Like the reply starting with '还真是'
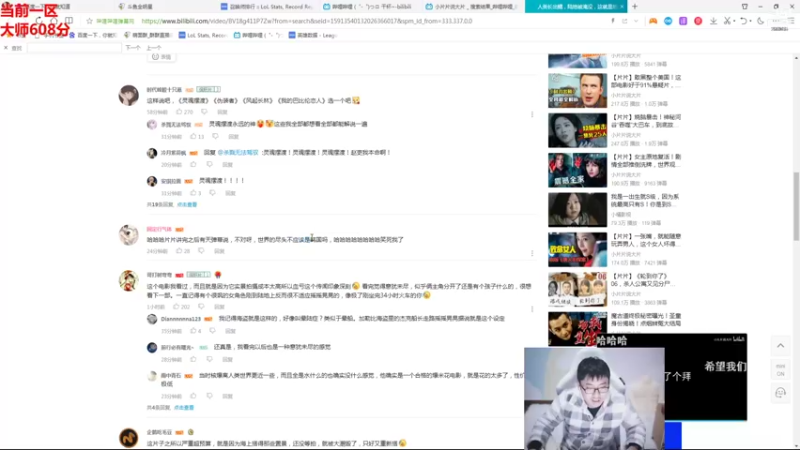This screenshot has height=450, width=800. (x=193, y=359)
